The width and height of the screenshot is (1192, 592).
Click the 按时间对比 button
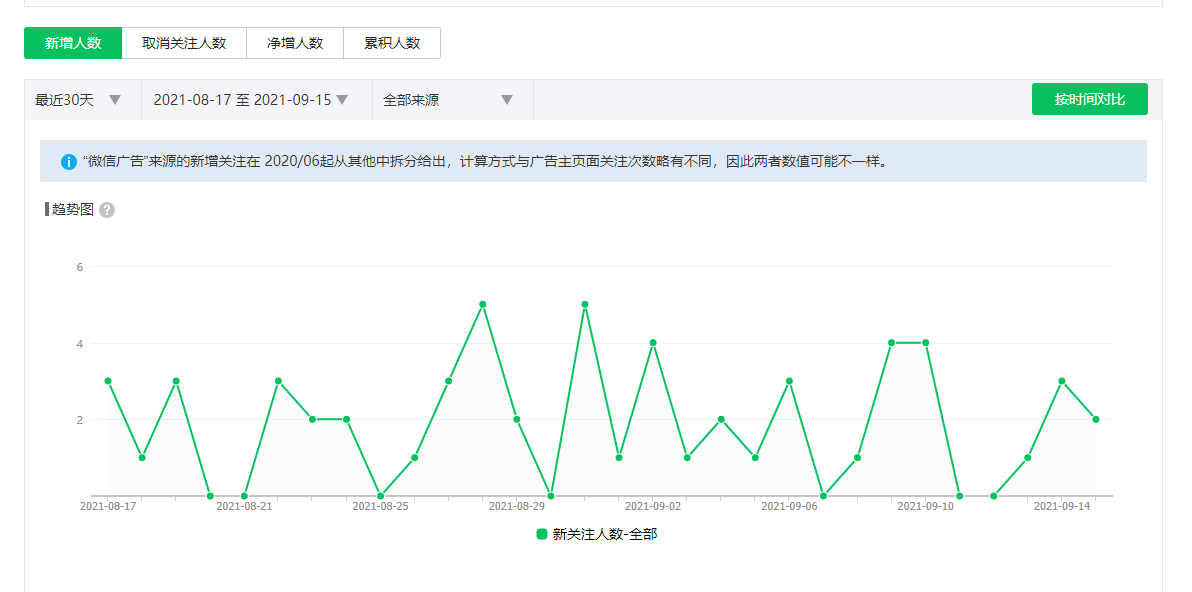coord(1089,100)
